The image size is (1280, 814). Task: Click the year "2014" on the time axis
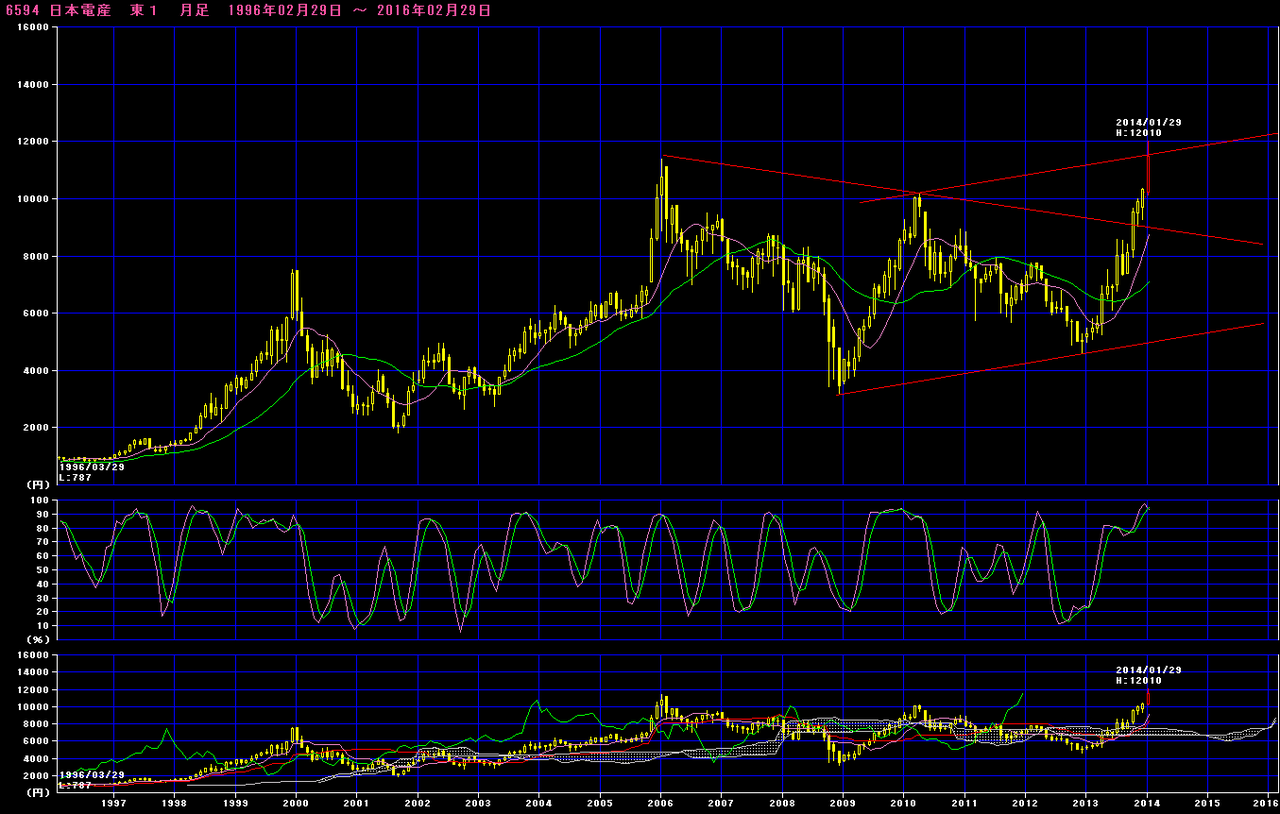pyautogui.click(x=1147, y=802)
